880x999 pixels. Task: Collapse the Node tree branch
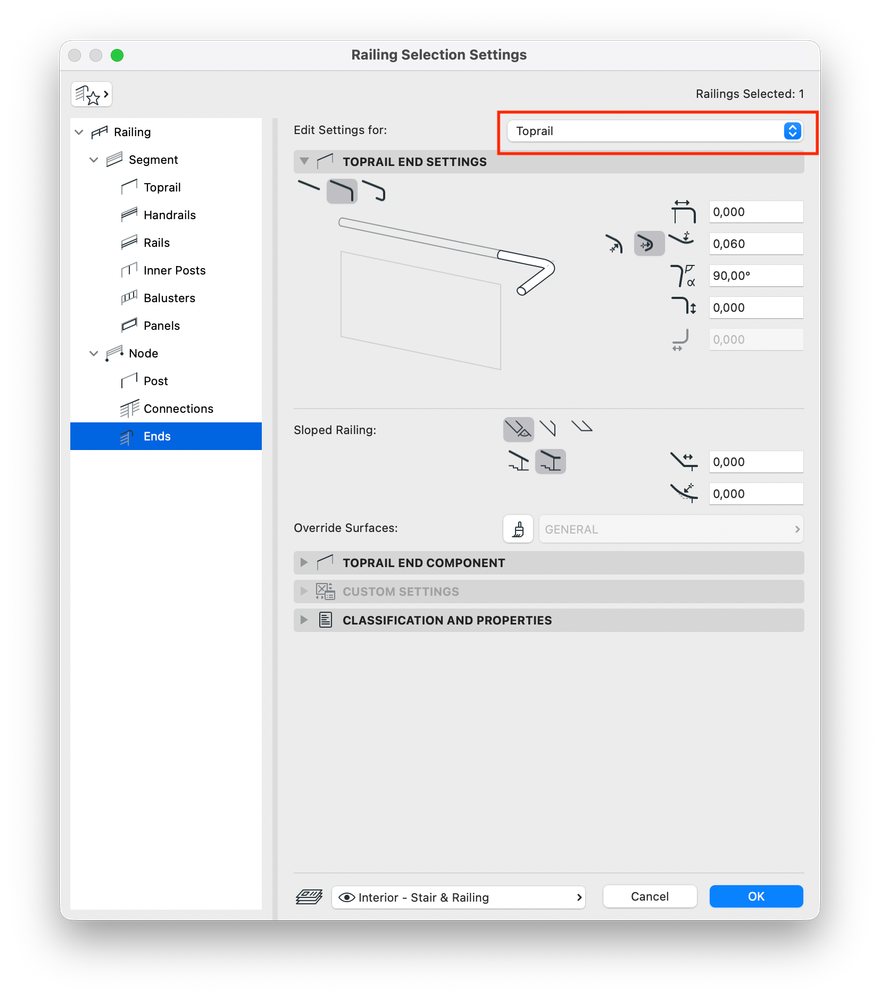click(x=94, y=354)
